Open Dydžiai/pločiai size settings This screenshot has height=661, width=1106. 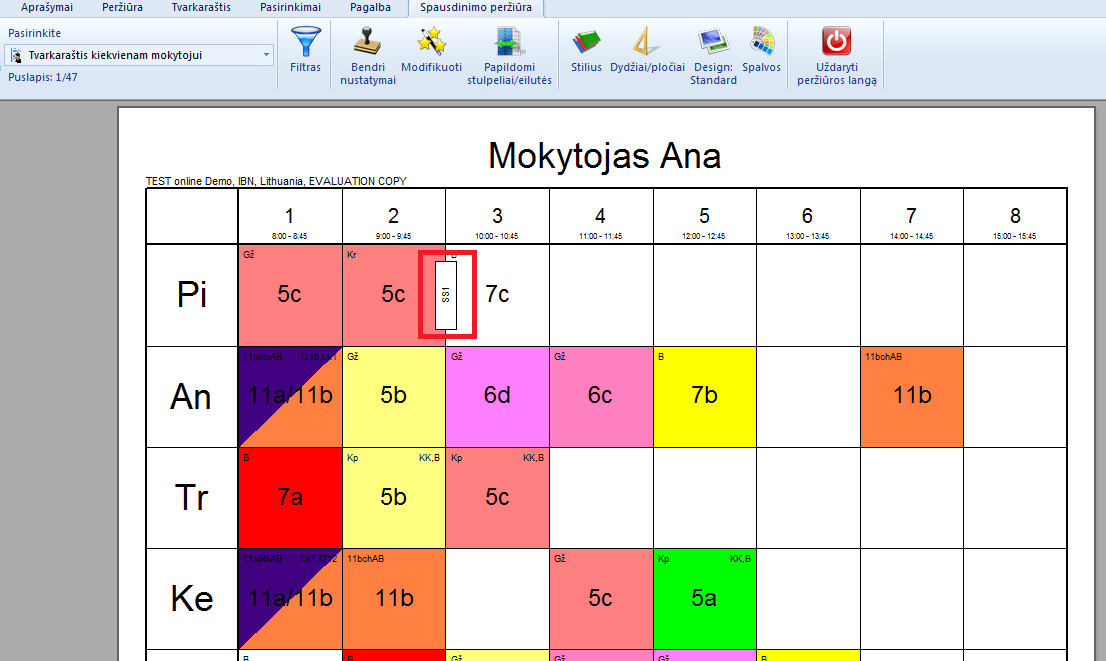tap(647, 50)
